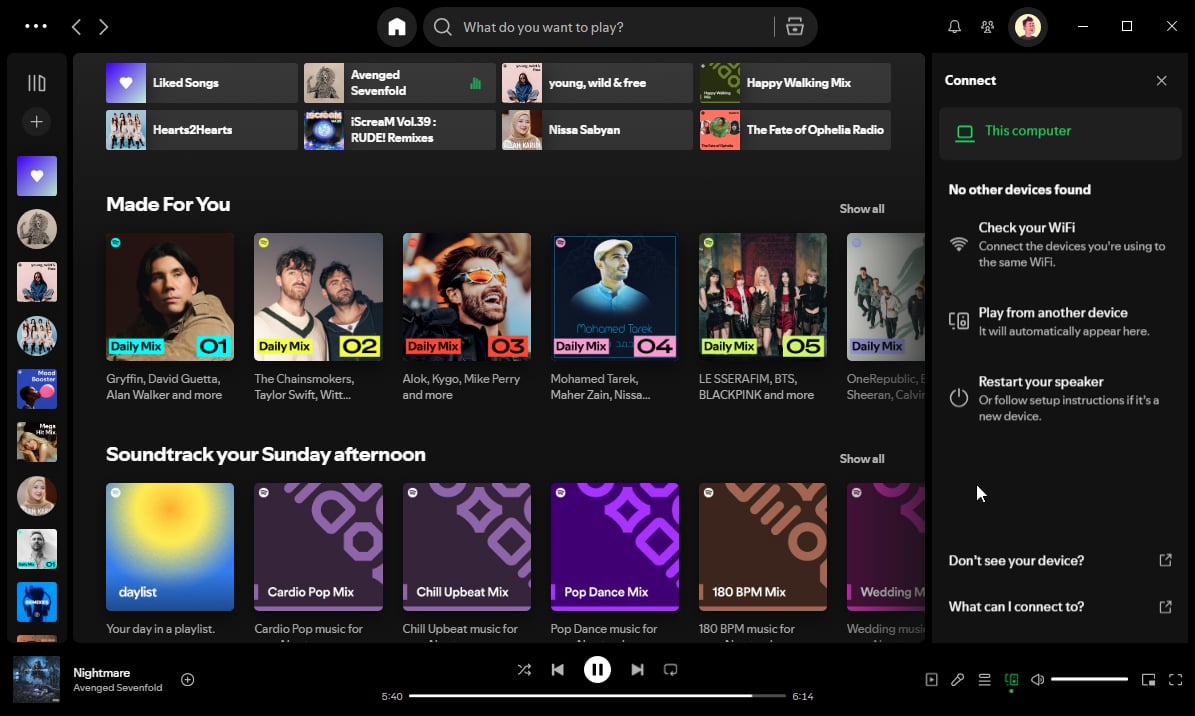Open the Pop Dance Mix card

[x=614, y=561]
